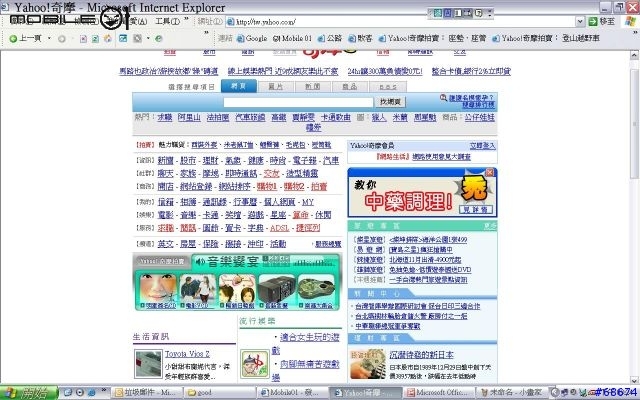Image resolution: width=640 pixels, height=400 pixels.
Task: Open Yahoo!奇摩拍賣 座墊．座管 favorite
Action: pyautogui.click(x=432, y=38)
